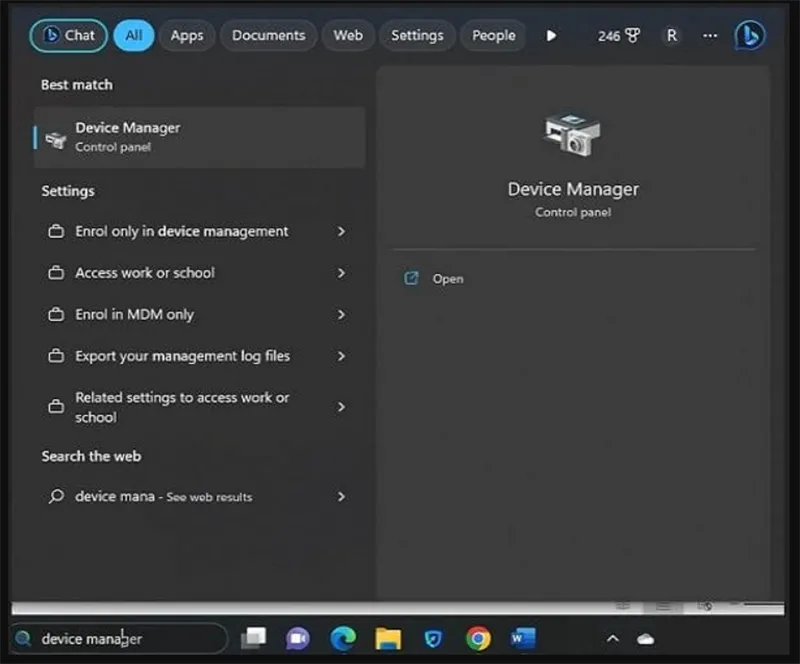Switch to the Documents filter

pyautogui.click(x=268, y=35)
